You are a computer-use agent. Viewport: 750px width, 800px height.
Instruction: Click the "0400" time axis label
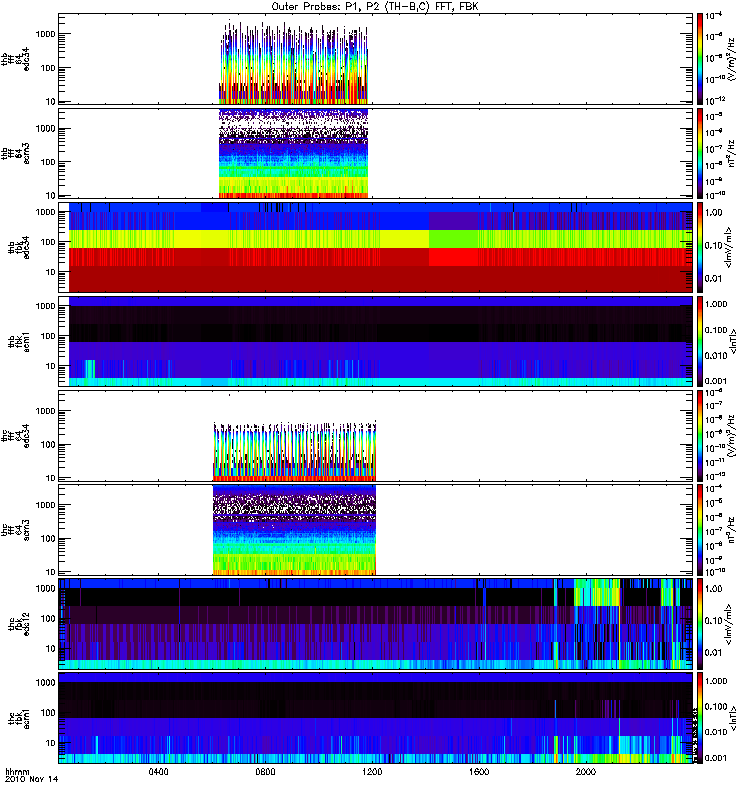click(x=158, y=772)
